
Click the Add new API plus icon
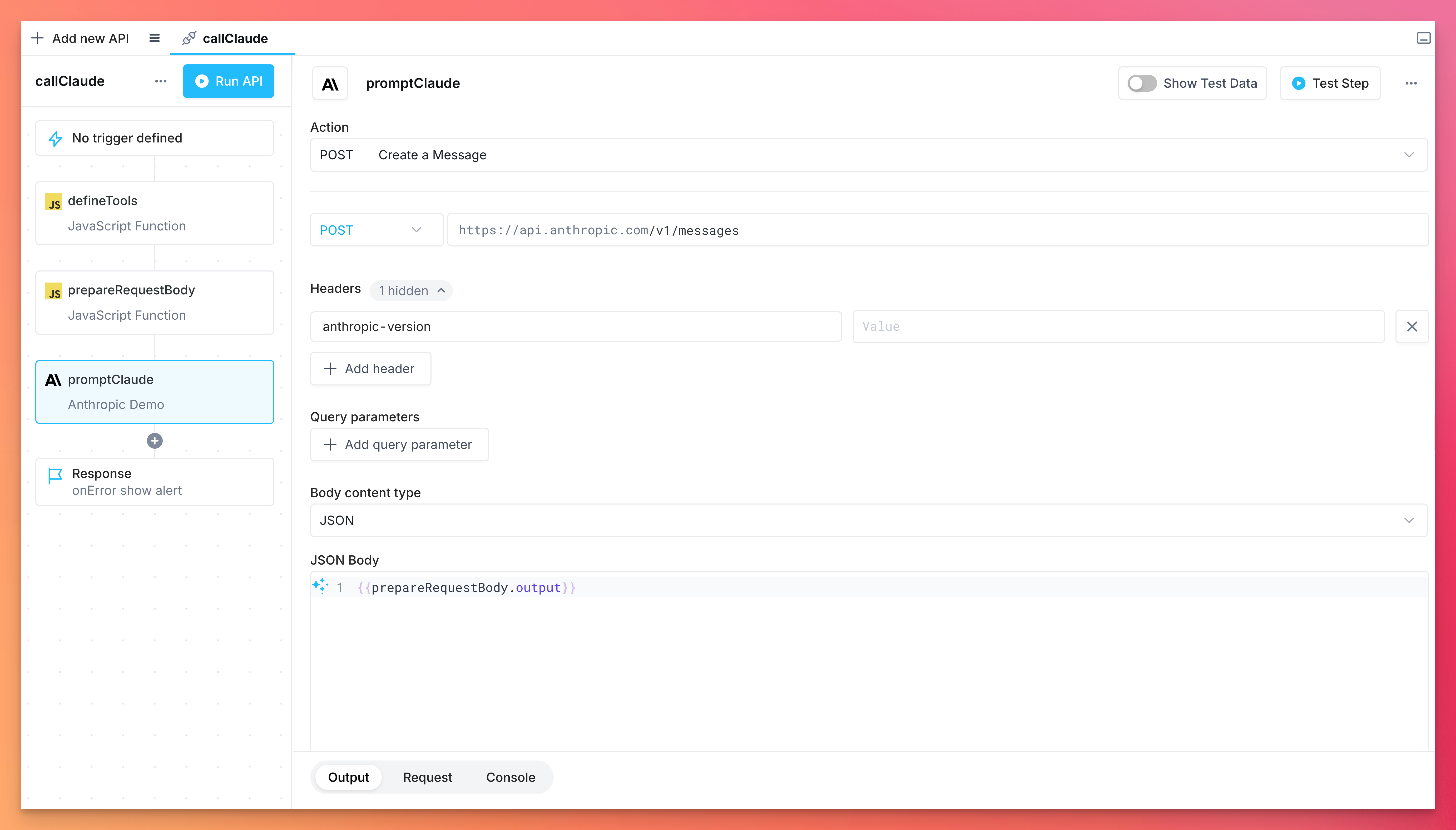coord(38,38)
